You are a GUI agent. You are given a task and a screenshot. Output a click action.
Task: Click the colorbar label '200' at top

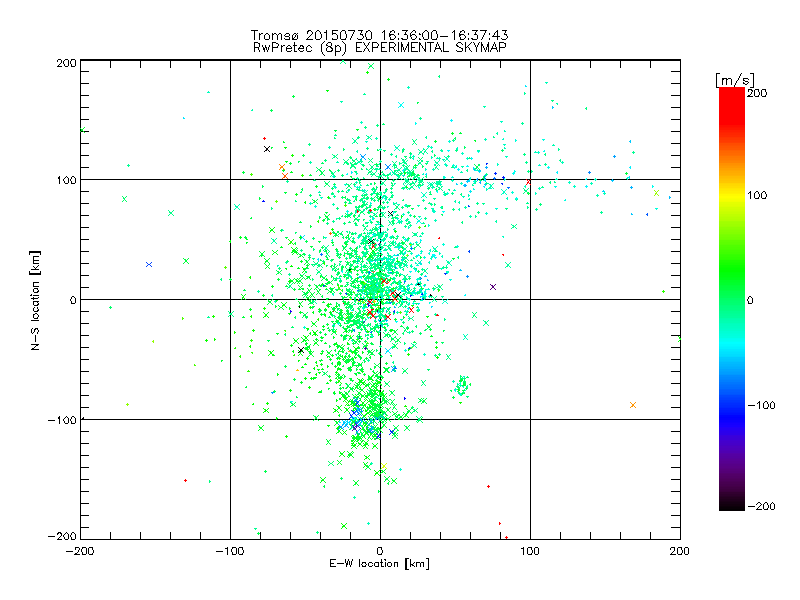(757, 93)
